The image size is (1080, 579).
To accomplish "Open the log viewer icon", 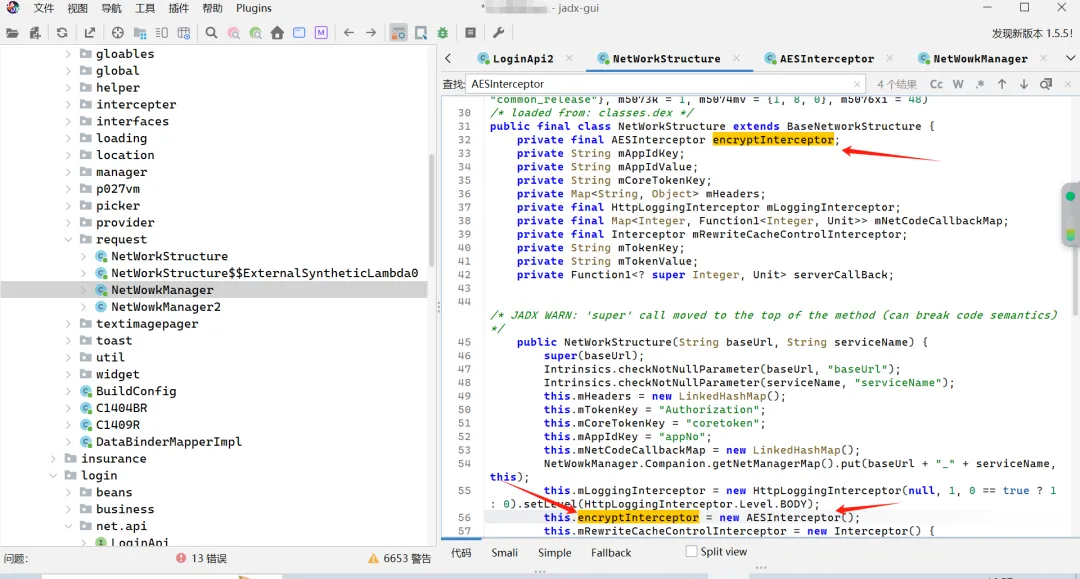I will (470, 33).
